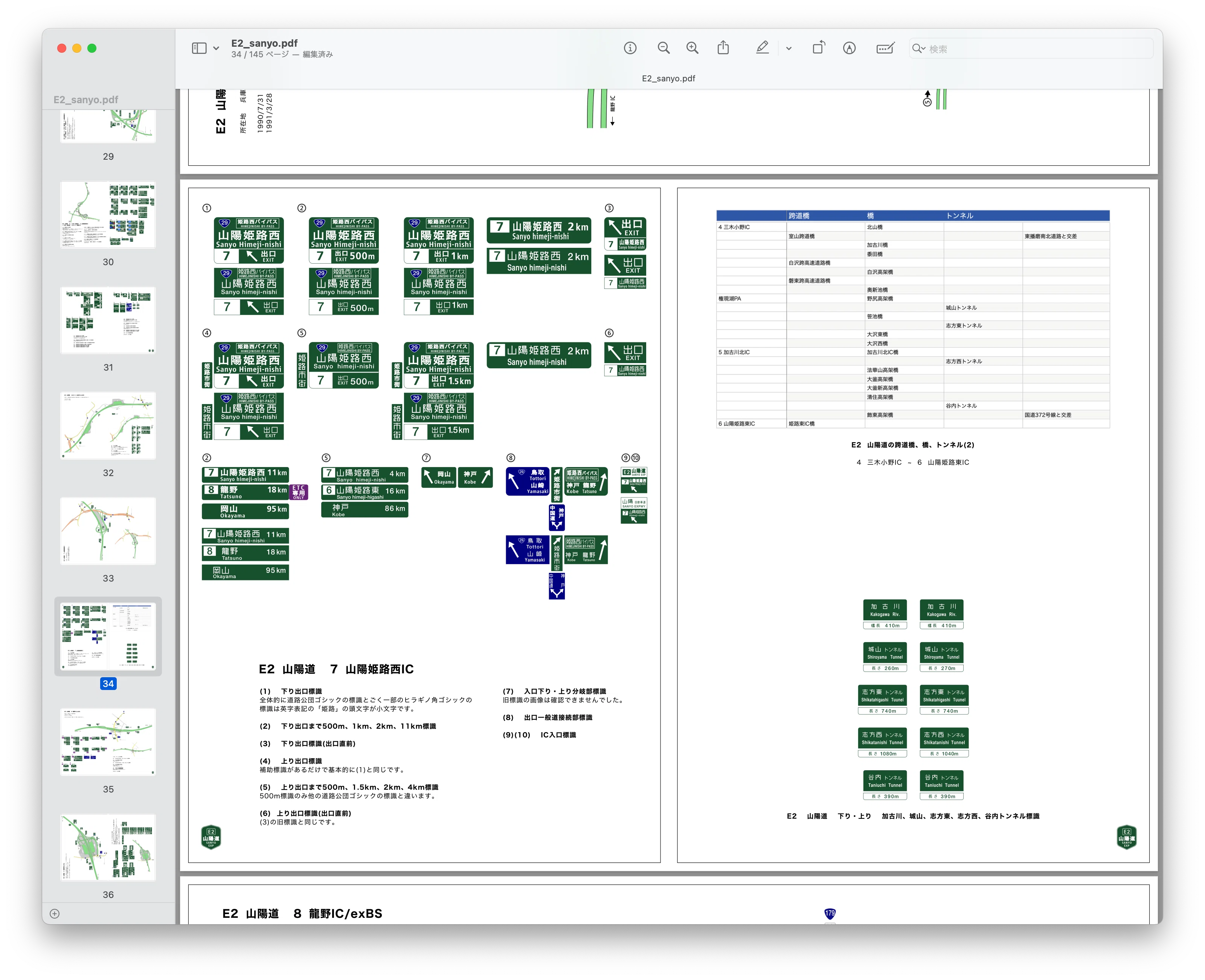Click the caption E2 山陽道の跨道橋、橋、トンネル(2)
The image size is (1205, 980).
tap(913, 445)
